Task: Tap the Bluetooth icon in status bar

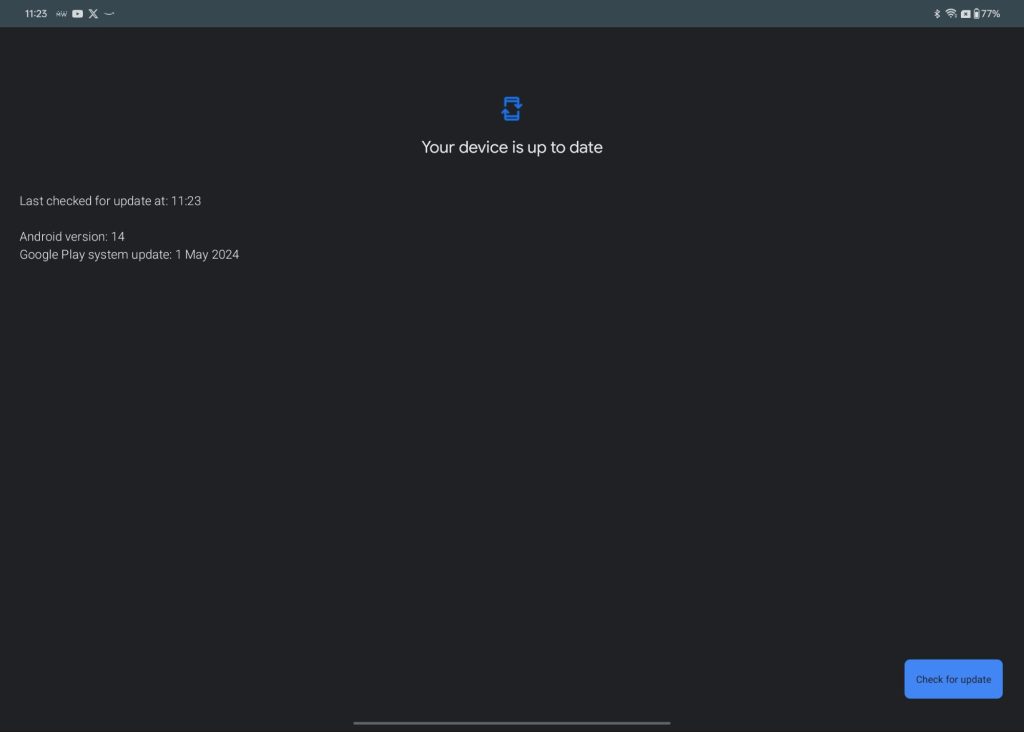Action: coord(937,14)
